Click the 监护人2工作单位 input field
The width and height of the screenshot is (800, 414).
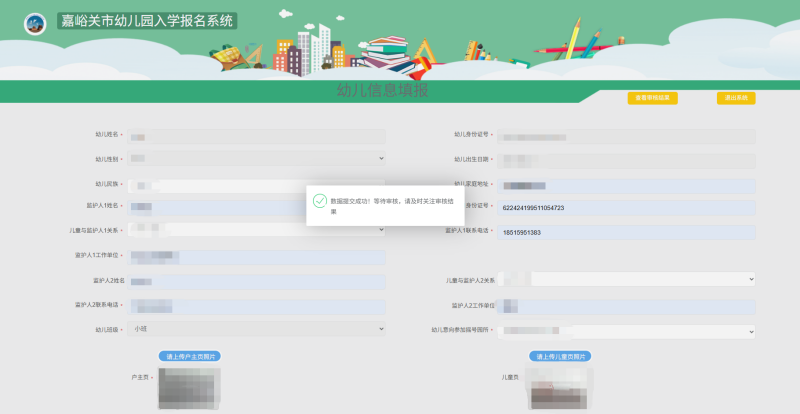pos(626,305)
